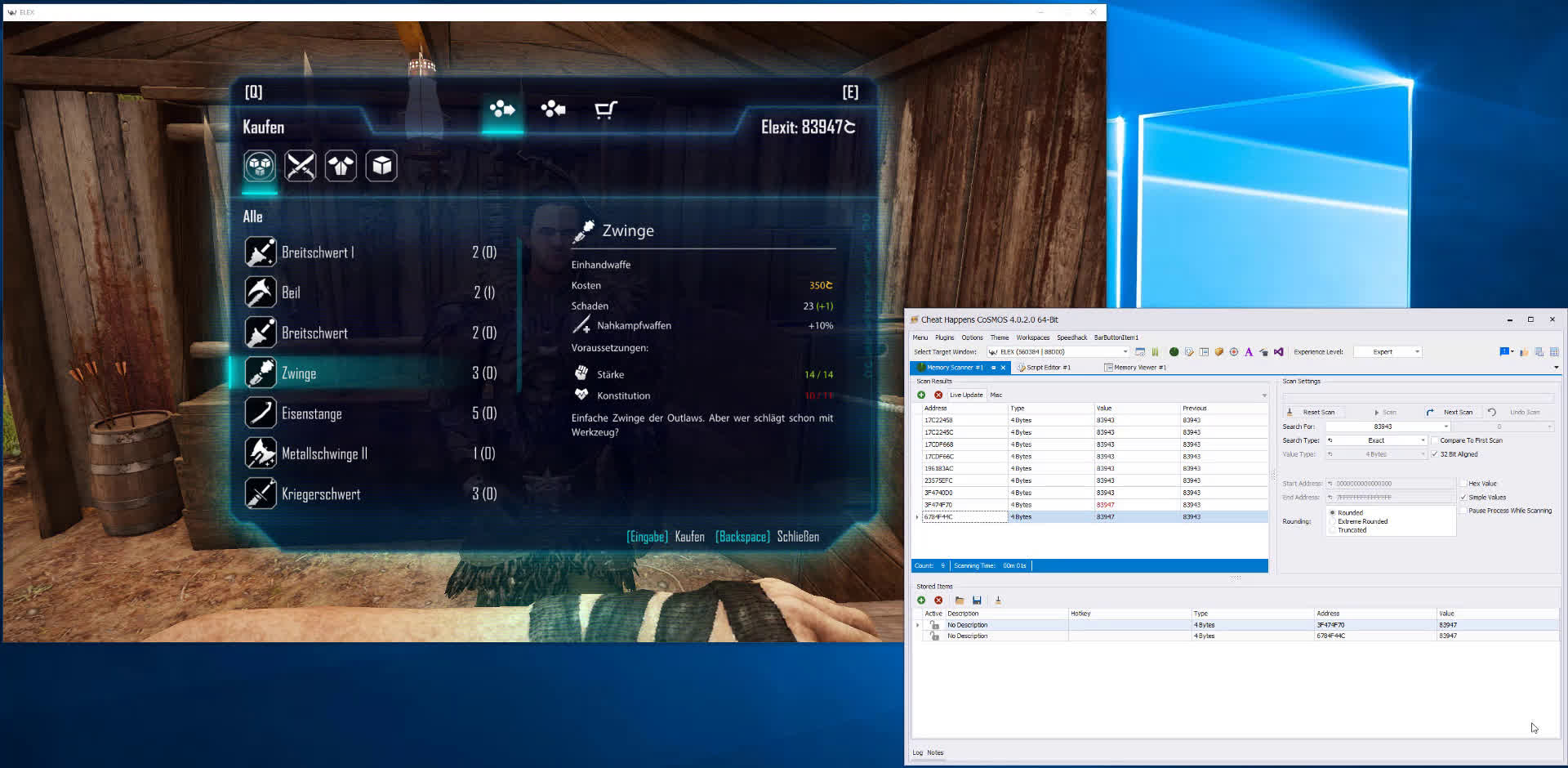Image resolution: width=1568 pixels, height=768 pixels.
Task: Filter by weapons with the crossed swords icon
Action: [300, 166]
